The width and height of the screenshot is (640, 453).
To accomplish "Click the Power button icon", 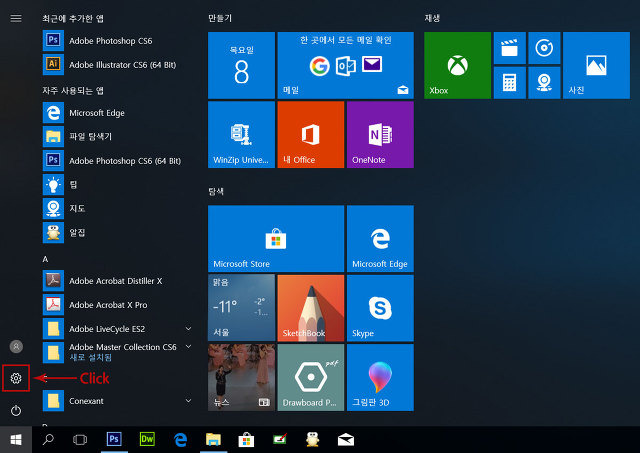I will (16, 411).
